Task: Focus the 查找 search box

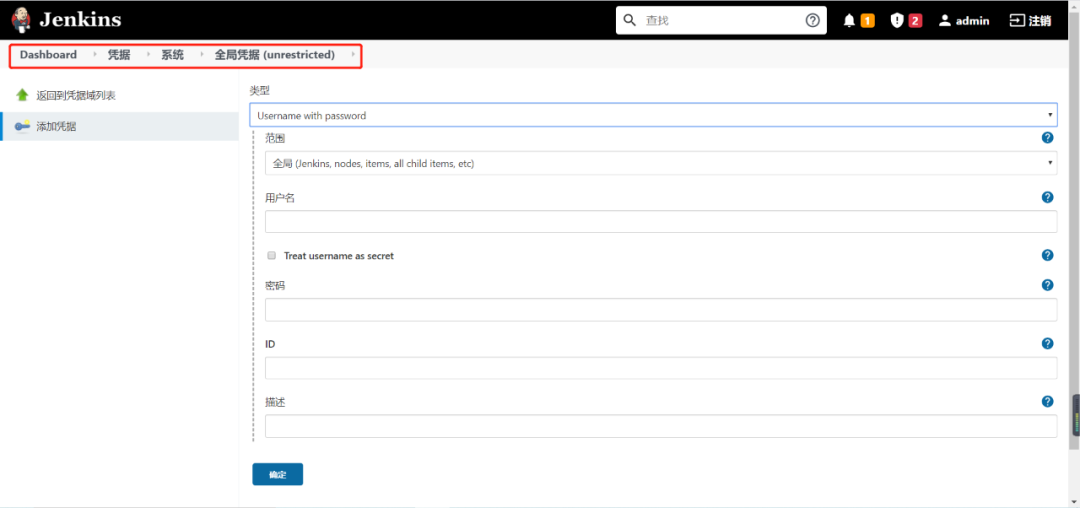Action: click(720, 21)
